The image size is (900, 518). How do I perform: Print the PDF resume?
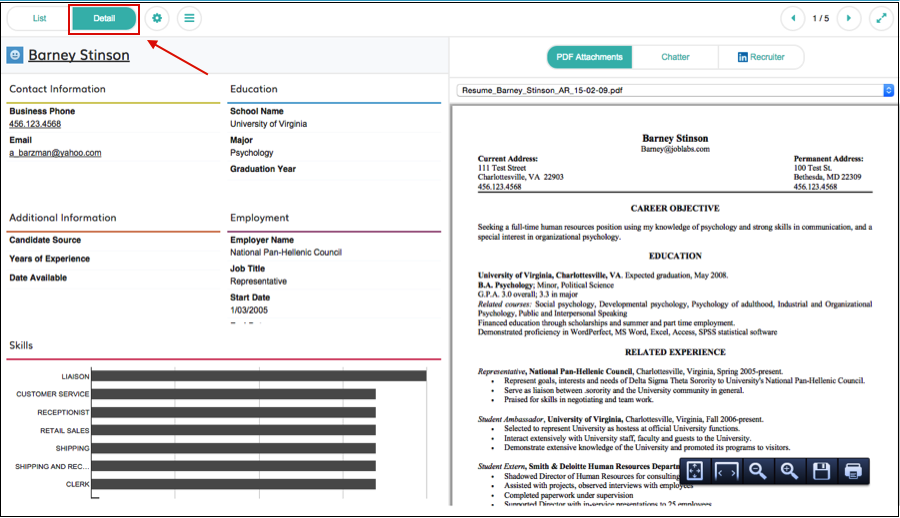point(853,471)
